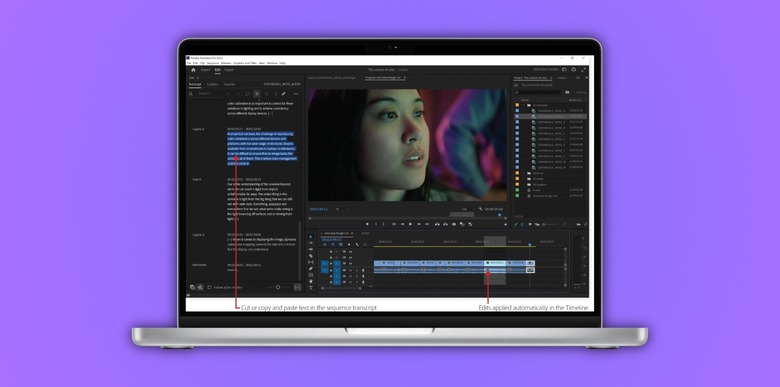This screenshot has width=780, height=387.
Task: Open Interview Rough Cut sequence in Project
Action: coord(545,196)
